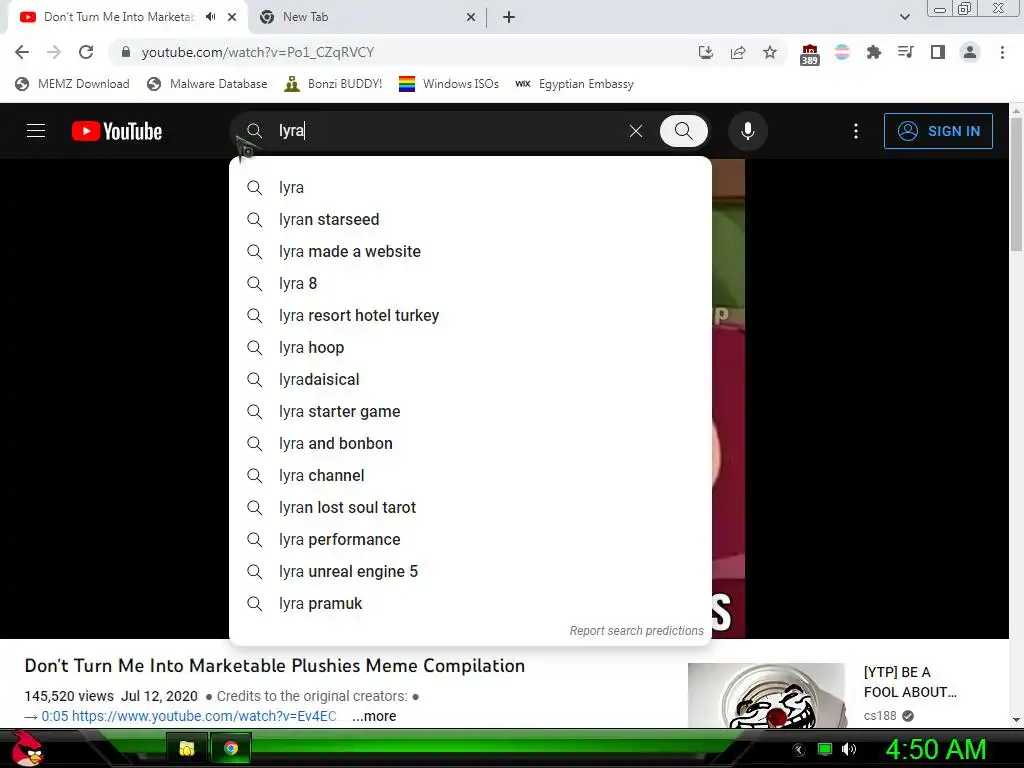Choose 'lyra and bonbon' suggestion

(x=470, y=443)
